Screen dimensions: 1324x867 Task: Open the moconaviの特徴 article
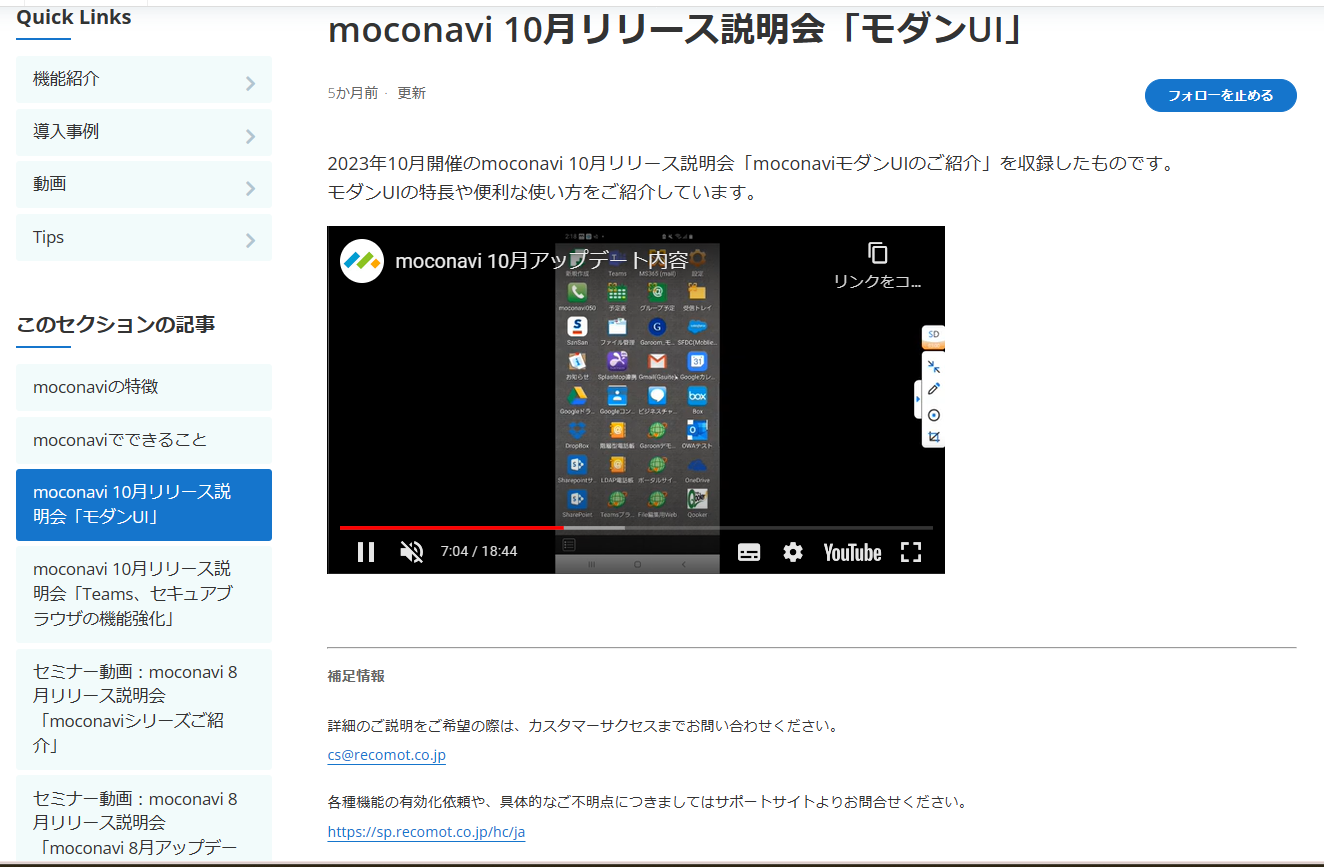144,387
